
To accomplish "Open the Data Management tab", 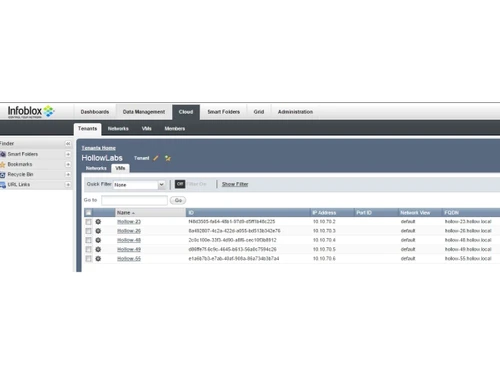I will pyautogui.click(x=144, y=112).
